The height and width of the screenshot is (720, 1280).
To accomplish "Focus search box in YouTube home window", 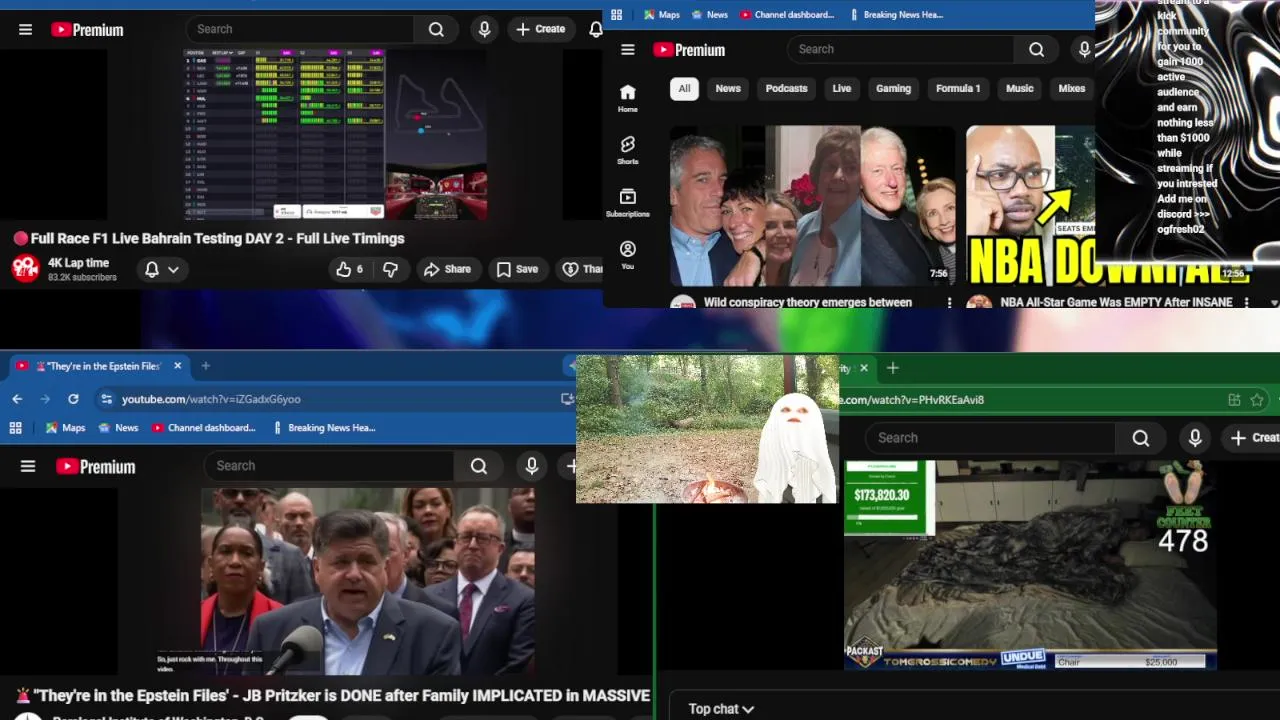I will [x=900, y=50].
